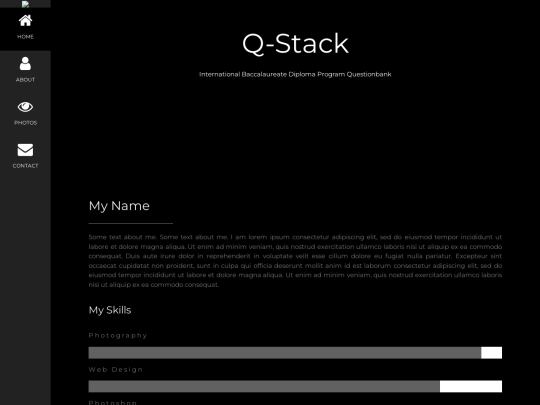The image size is (540, 405).
Task: Select the Photos eye icon
Action: tap(25, 107)
